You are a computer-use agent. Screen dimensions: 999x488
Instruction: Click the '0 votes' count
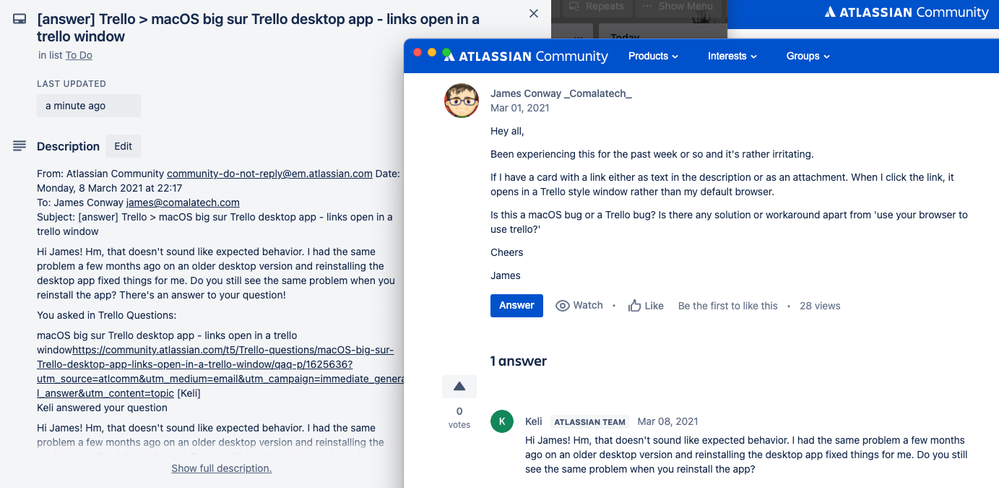pos(459,417)
